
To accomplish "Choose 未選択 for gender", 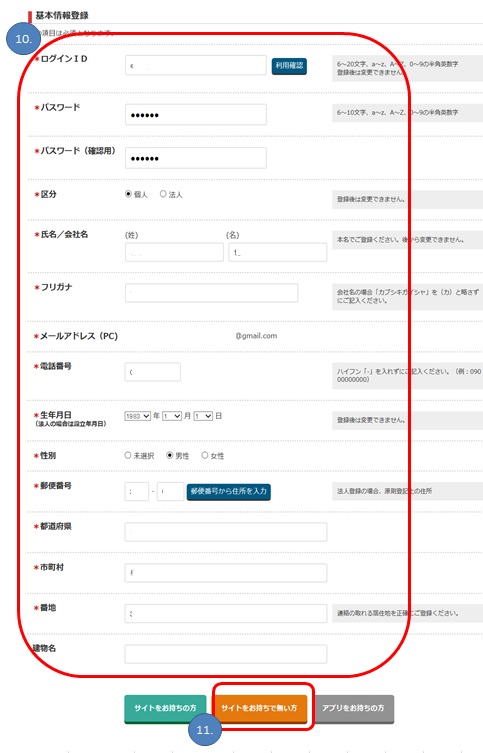I will [x=128, y=455].
